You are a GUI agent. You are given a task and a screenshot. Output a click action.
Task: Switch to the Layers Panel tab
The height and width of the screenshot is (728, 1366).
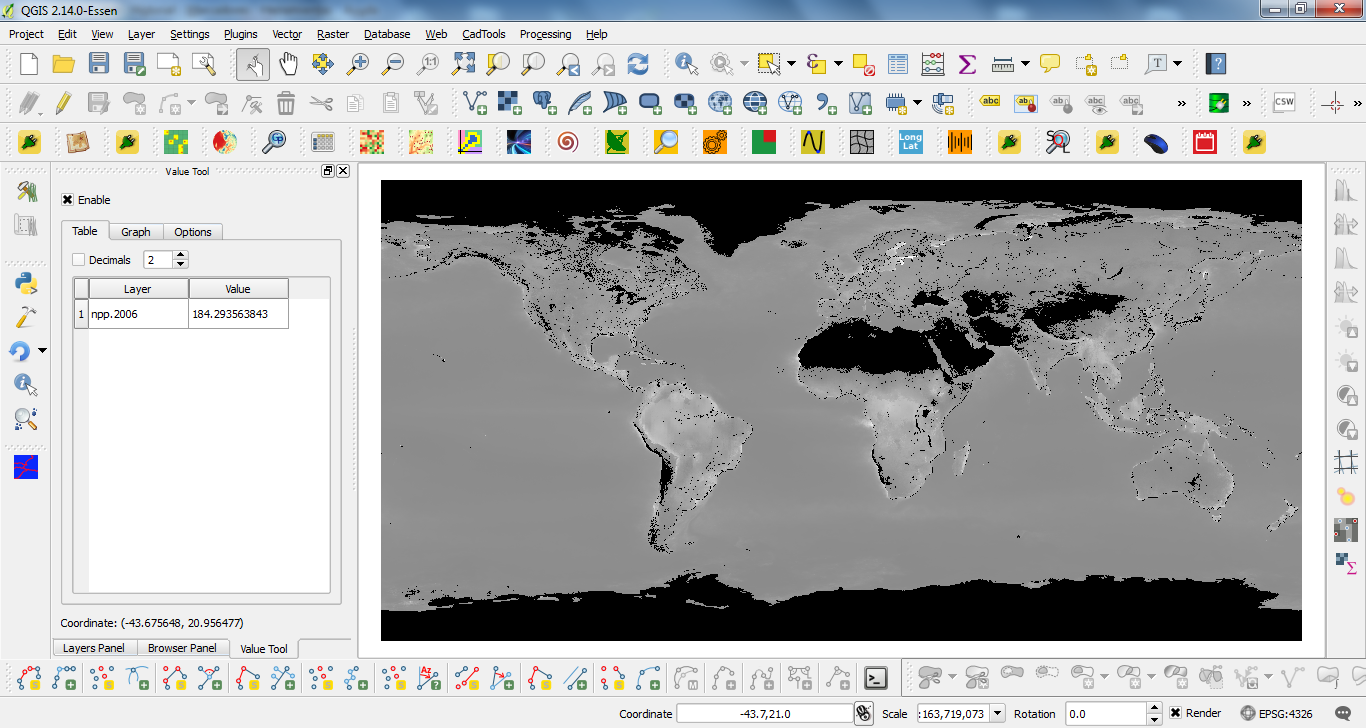point(94,648)
